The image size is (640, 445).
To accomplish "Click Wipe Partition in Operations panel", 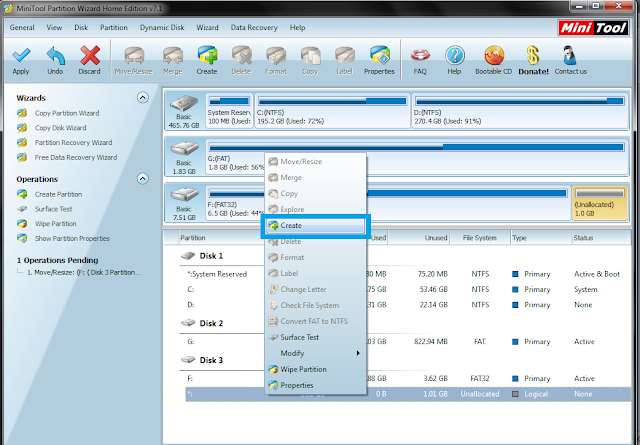I will [x=56, y=224].
